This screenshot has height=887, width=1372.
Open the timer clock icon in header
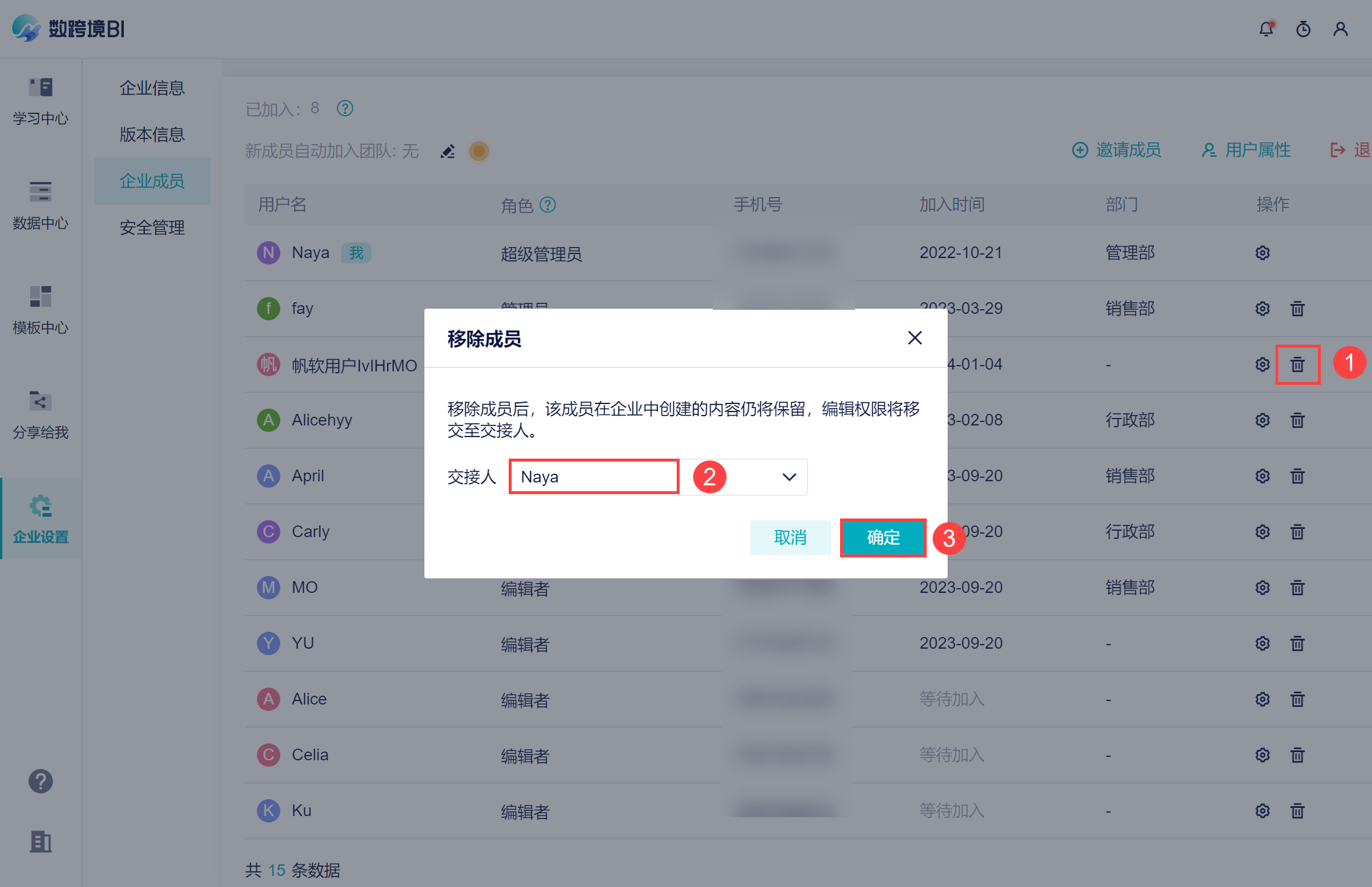point(1303,29)
